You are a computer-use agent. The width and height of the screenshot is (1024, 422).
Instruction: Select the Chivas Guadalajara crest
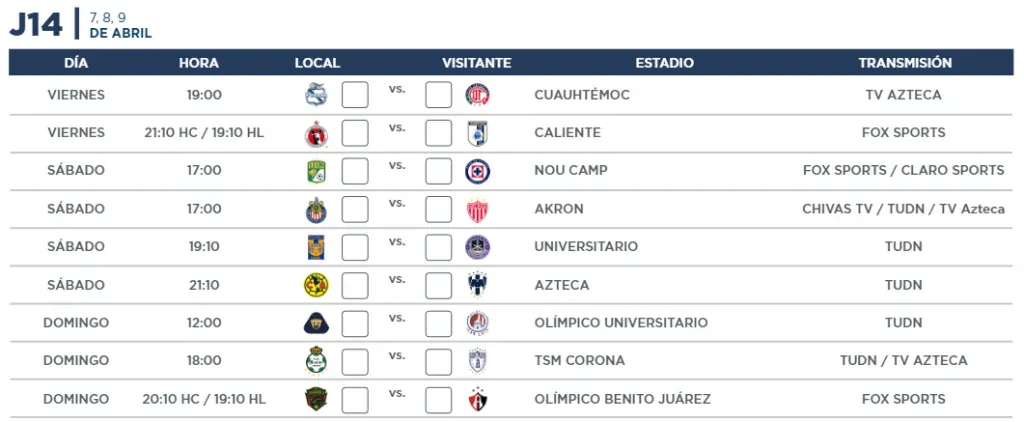(316, 210)
